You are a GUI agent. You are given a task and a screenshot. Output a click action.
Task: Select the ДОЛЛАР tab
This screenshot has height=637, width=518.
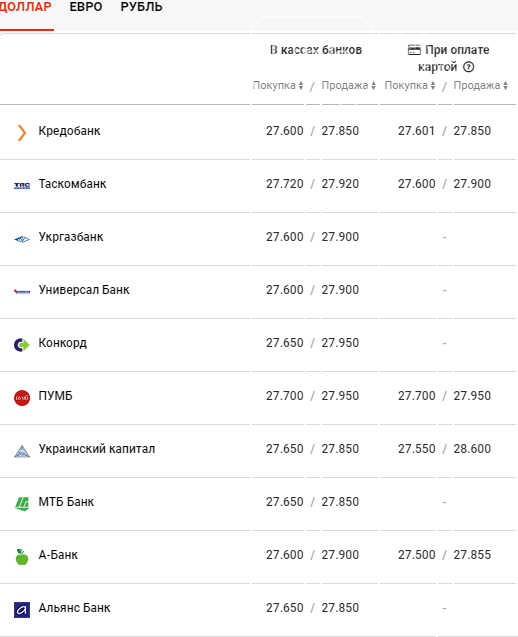click(x=26, y=7)
